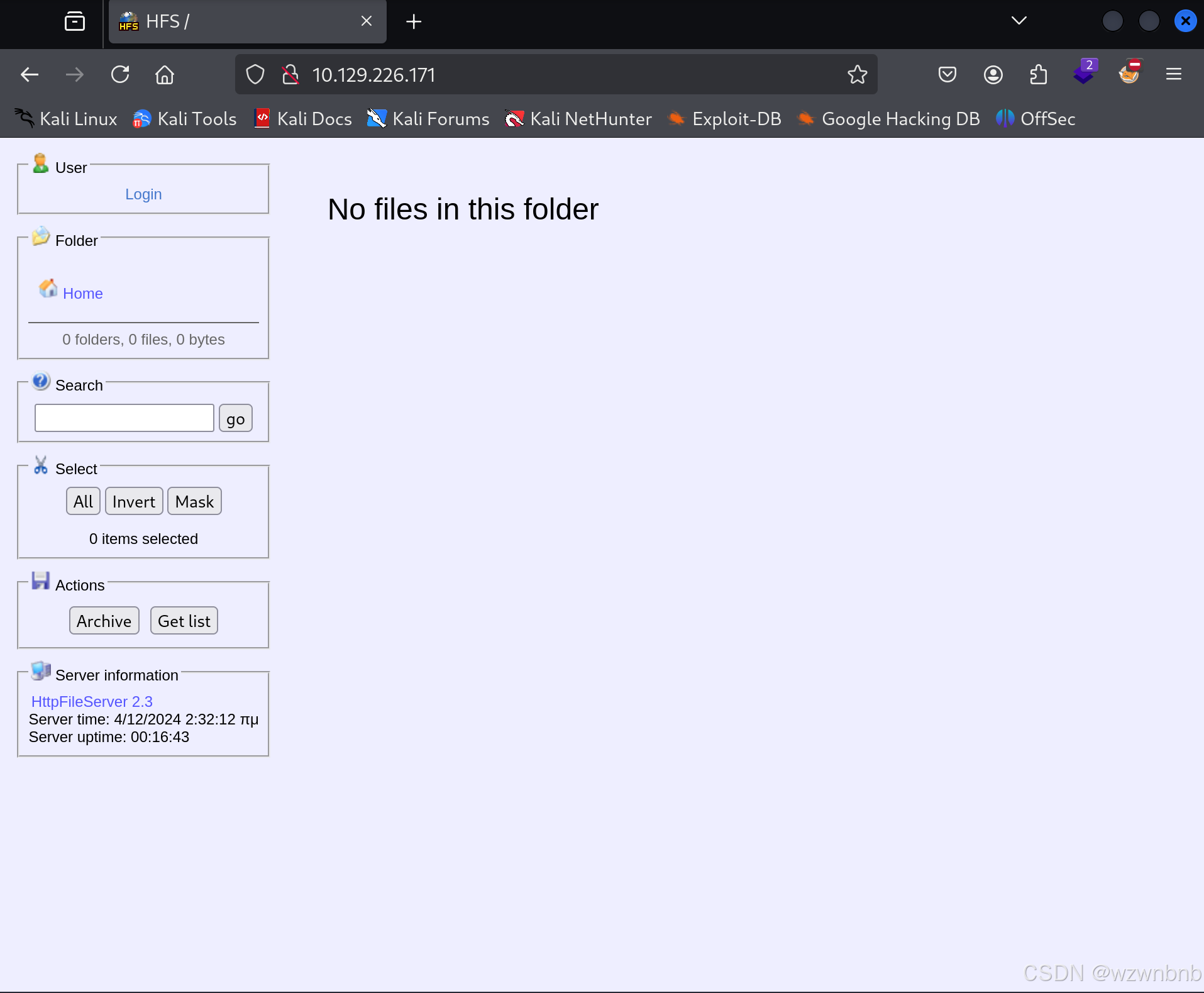Open the HttpFileServer 2.3 link
The image size is (1204, 993).
[x=91, y=701]
